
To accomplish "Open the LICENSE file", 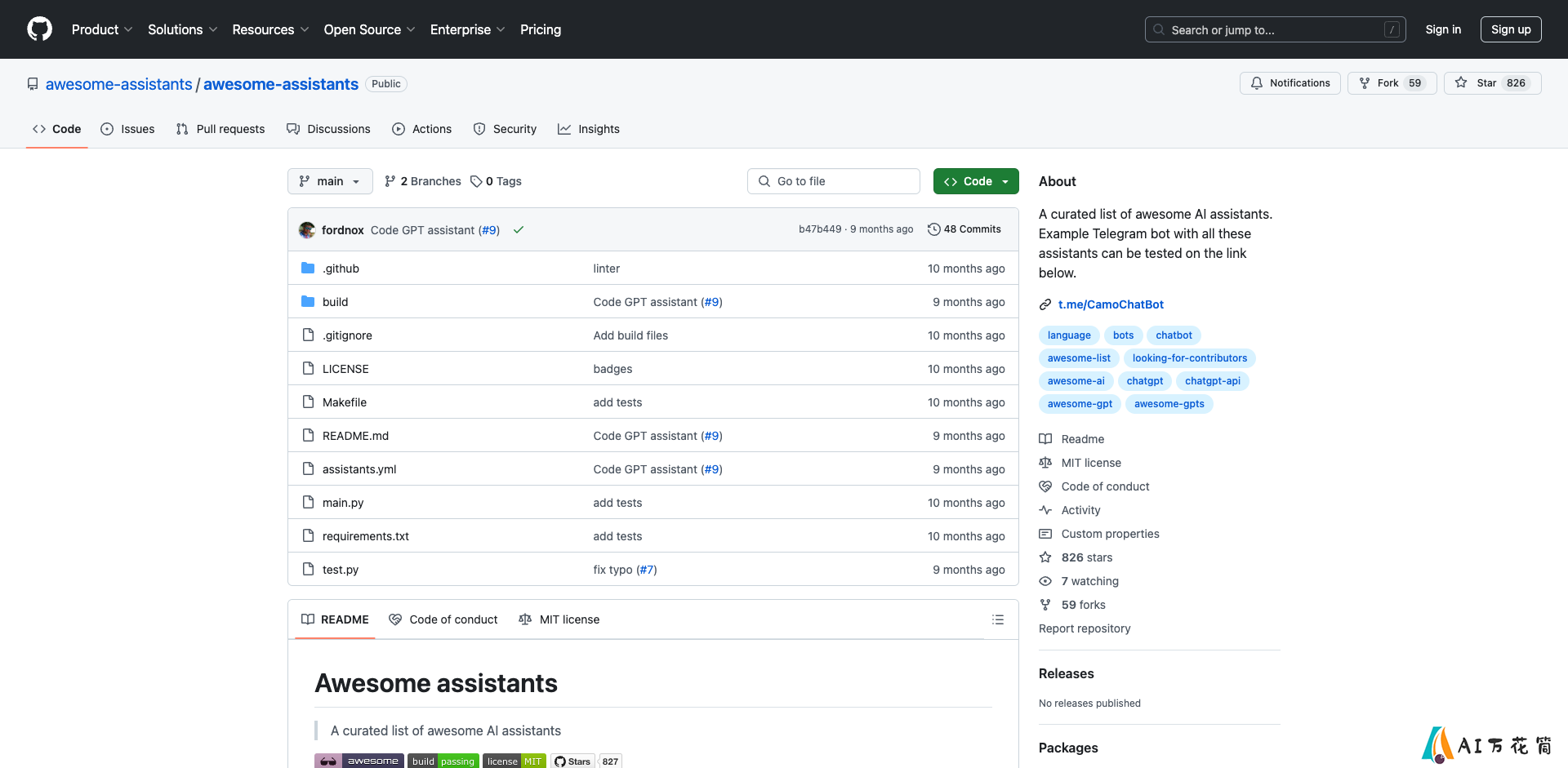I will (x=345, y=369).
